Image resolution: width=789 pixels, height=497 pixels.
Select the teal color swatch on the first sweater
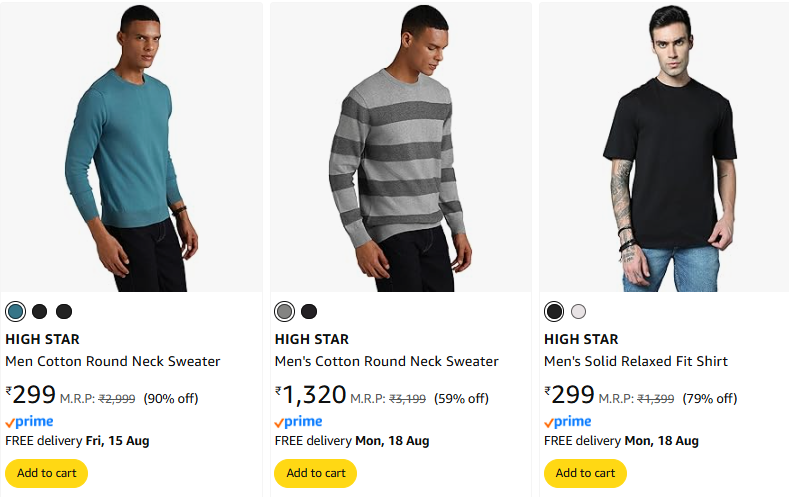pyautogui.click(x=15, y=311)
